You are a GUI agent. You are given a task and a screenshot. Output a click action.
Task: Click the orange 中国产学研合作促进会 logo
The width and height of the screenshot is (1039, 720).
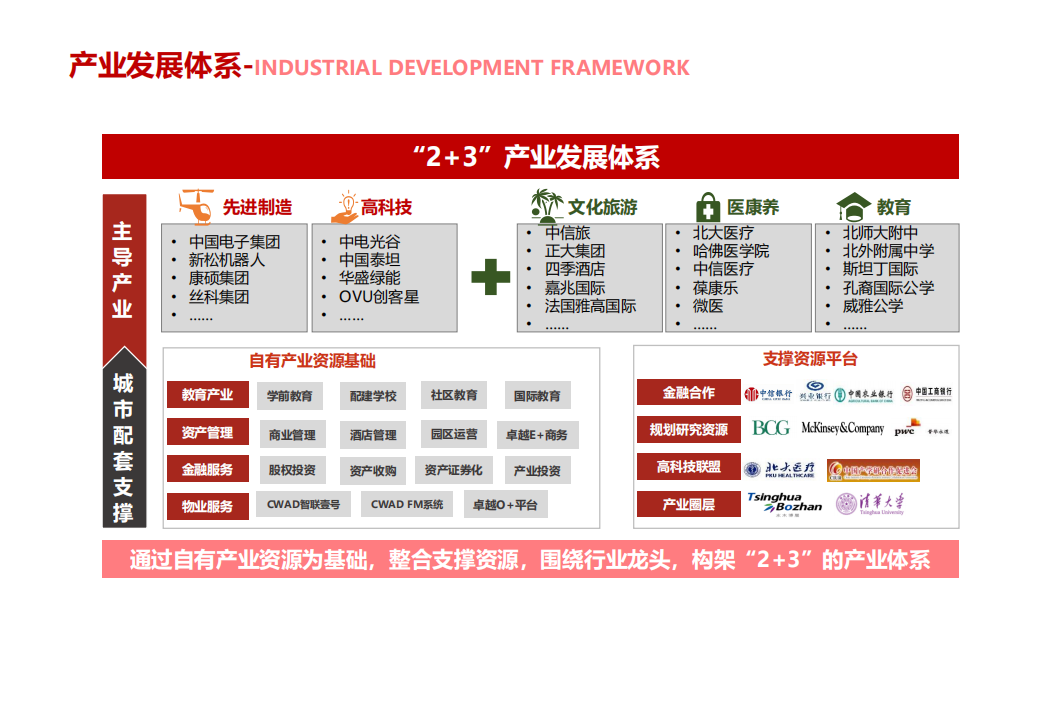click(x=873, y=470)
